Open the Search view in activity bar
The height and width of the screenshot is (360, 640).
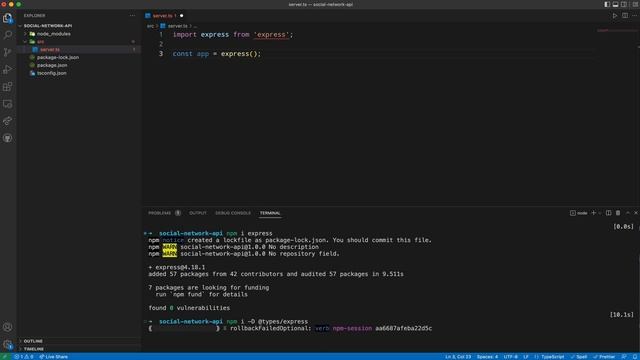(x=7, y=35)
